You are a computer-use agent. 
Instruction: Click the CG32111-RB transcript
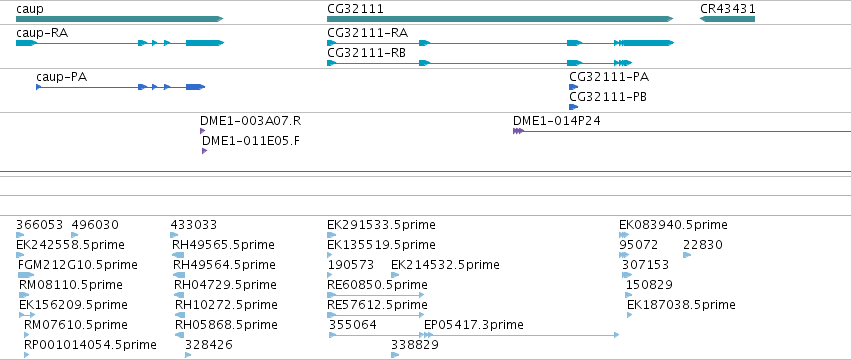pyautogui.click(x=480, y=63)
